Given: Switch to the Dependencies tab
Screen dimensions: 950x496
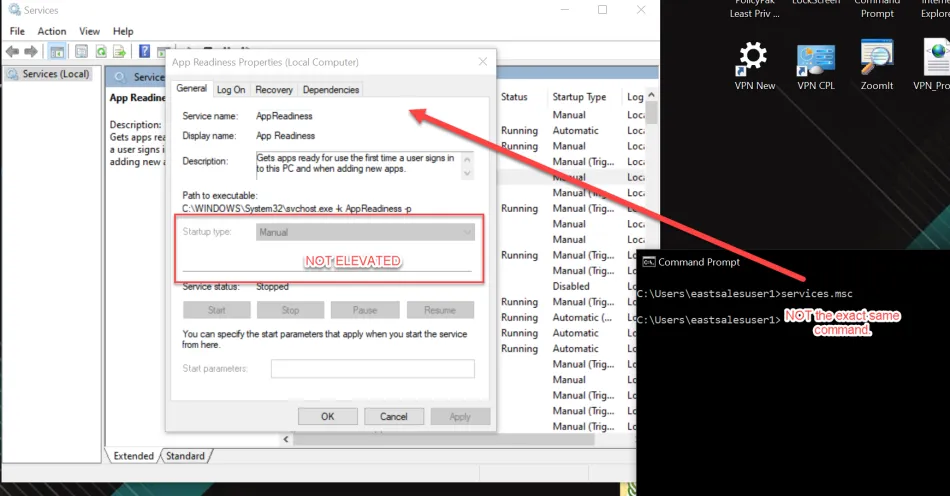Looking at the screenshot, I should pyautogui.click(x=331, y=90).
